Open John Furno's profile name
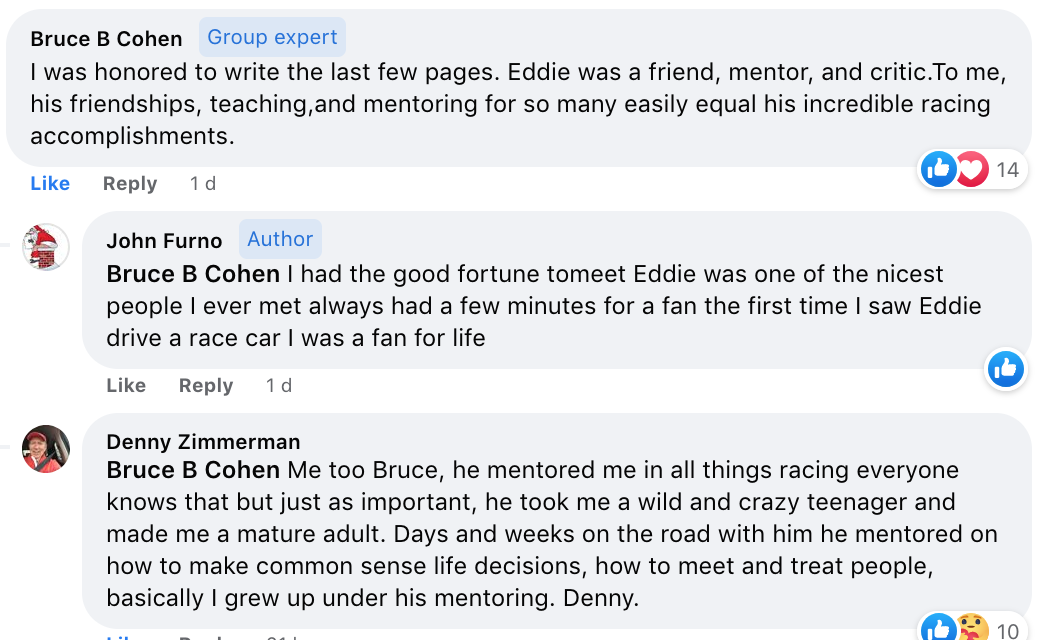The image size is (1040, 640). click(x=164, y=241)
